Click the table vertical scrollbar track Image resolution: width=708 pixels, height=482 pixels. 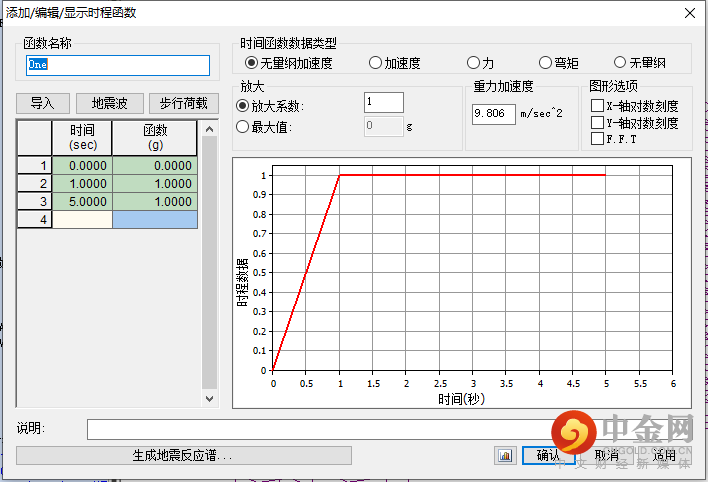point(210,263)
